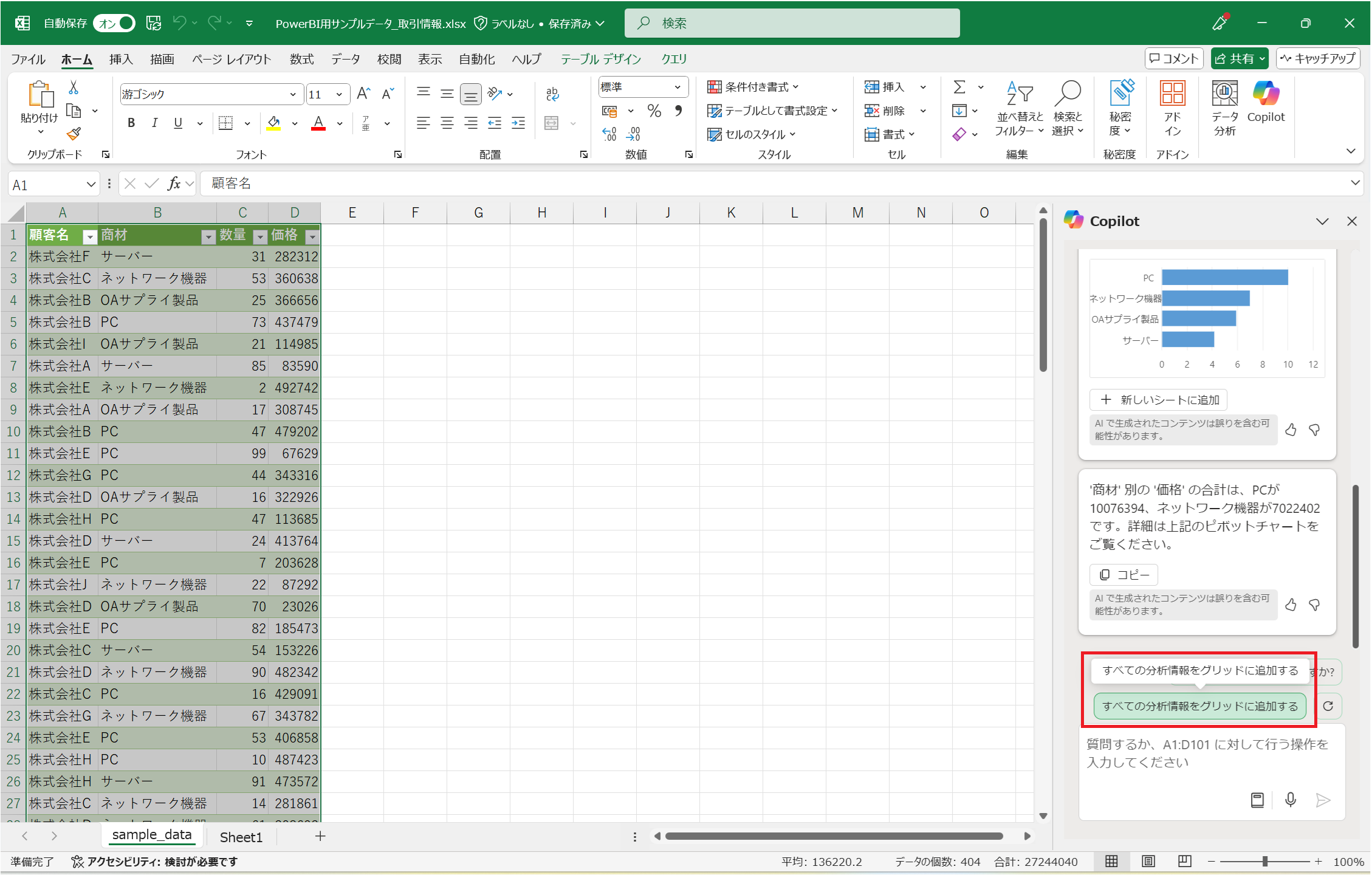Click the Cut scissors icon

pos(74,87)
